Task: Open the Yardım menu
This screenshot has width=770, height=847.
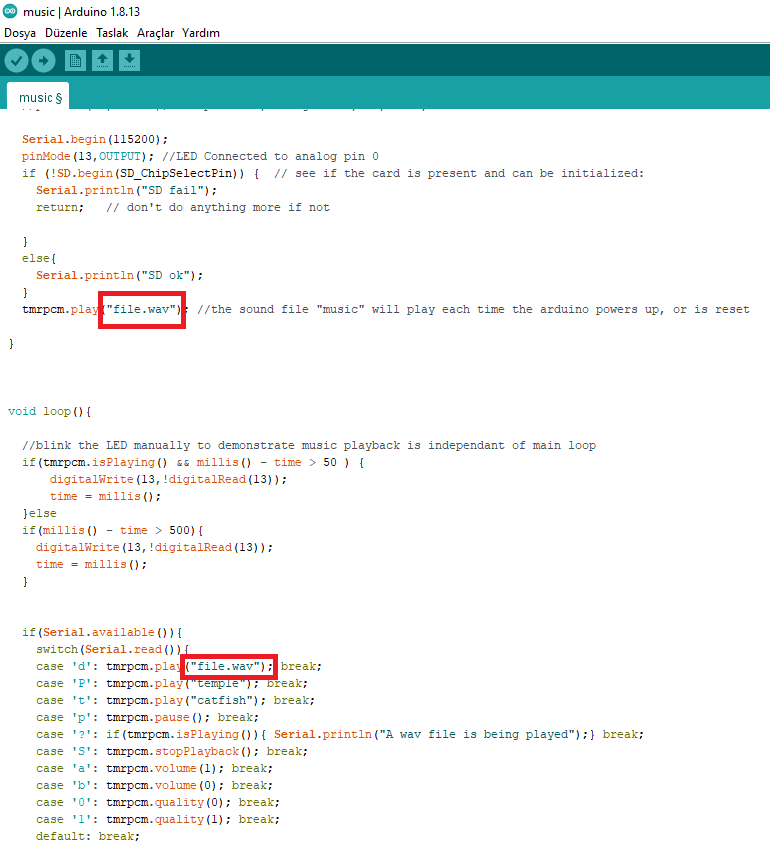Action: click(x=200, y=33)
